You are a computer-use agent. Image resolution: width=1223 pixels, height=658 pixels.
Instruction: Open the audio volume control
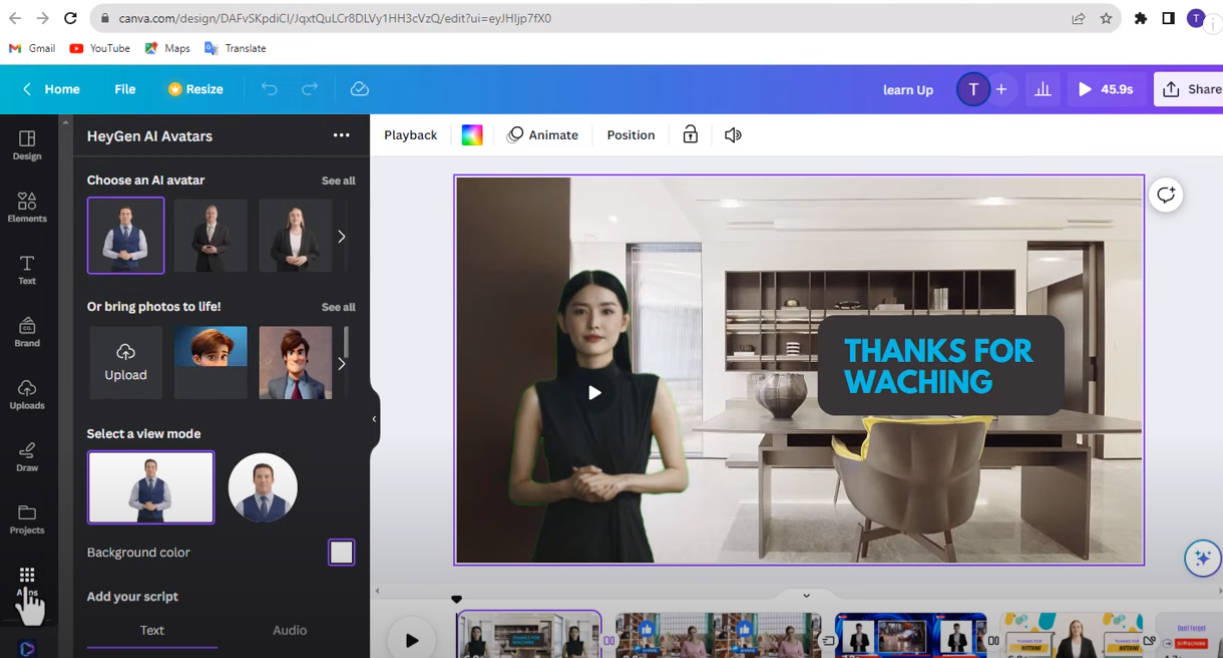732,134
